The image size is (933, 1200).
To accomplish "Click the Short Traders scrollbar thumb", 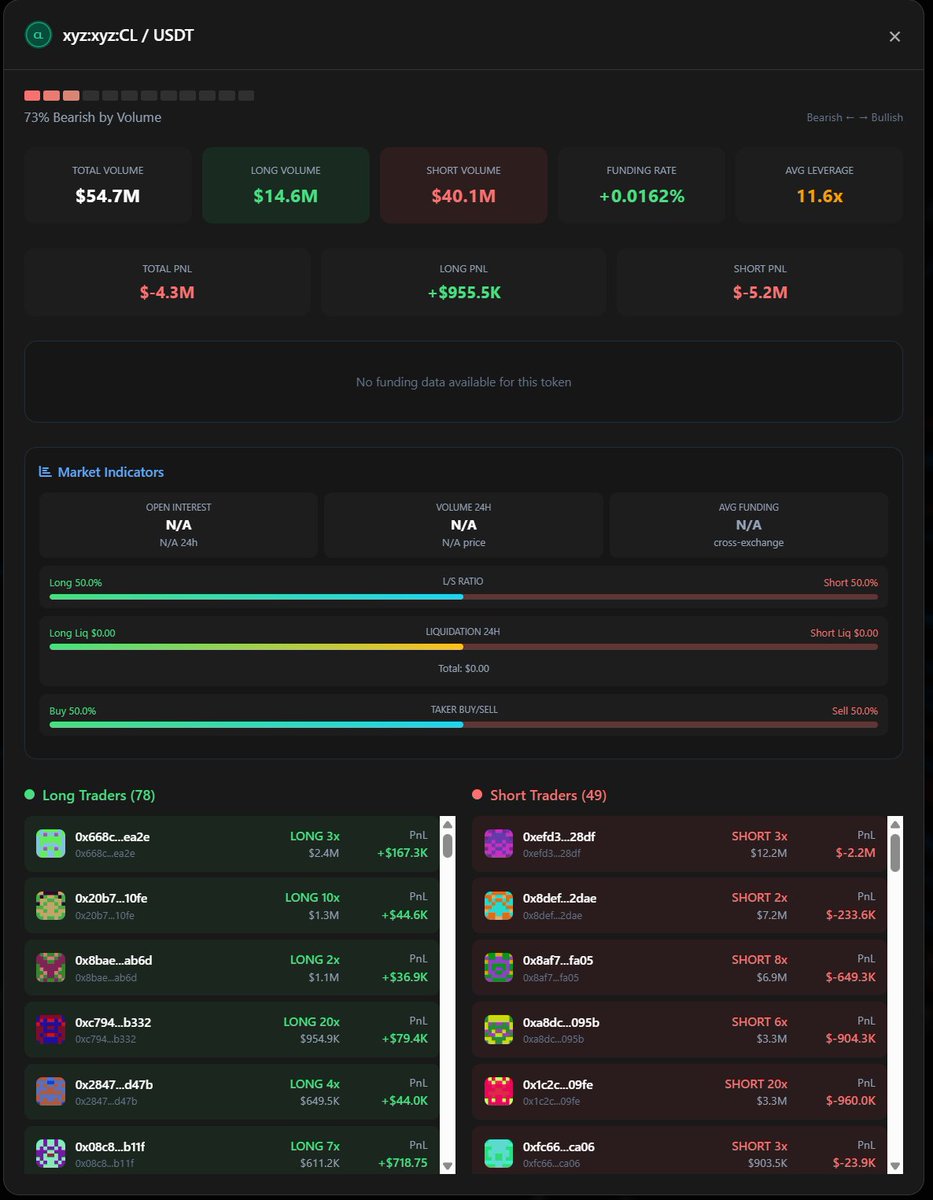I will [895, 853].
